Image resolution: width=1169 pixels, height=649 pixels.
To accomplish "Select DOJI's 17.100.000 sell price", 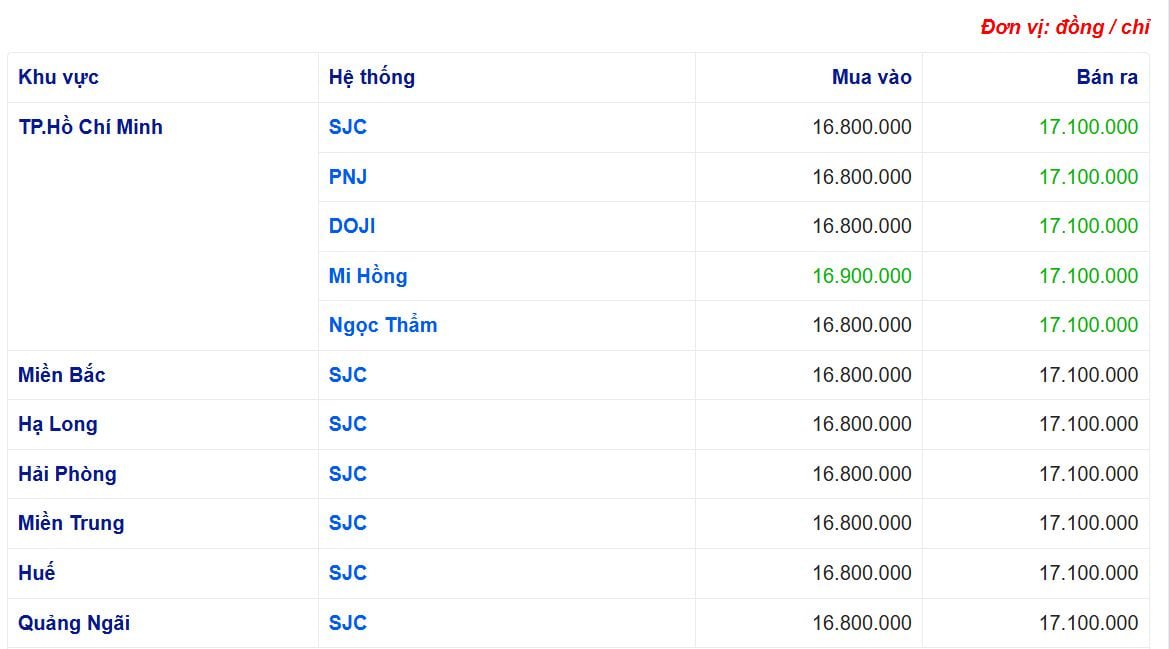I will click(1088, 226).
